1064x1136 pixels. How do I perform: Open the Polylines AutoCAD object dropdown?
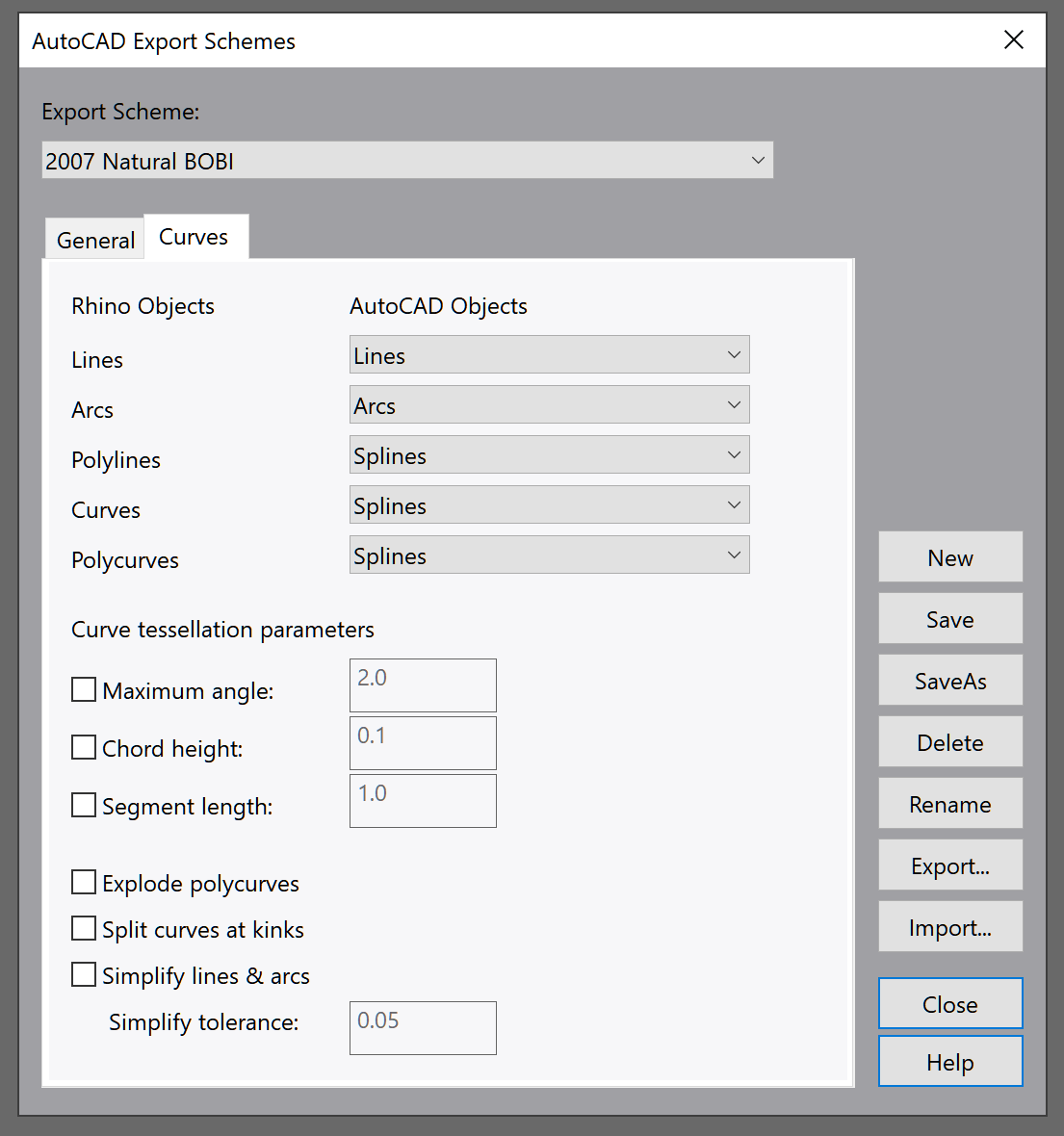pyautogui.click(x=550, y=455)
